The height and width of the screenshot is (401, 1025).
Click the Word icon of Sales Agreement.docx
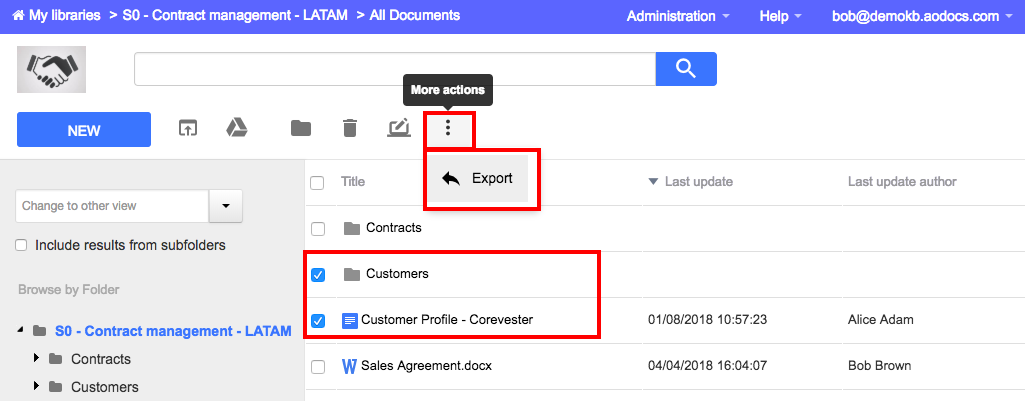pos(349,366)
